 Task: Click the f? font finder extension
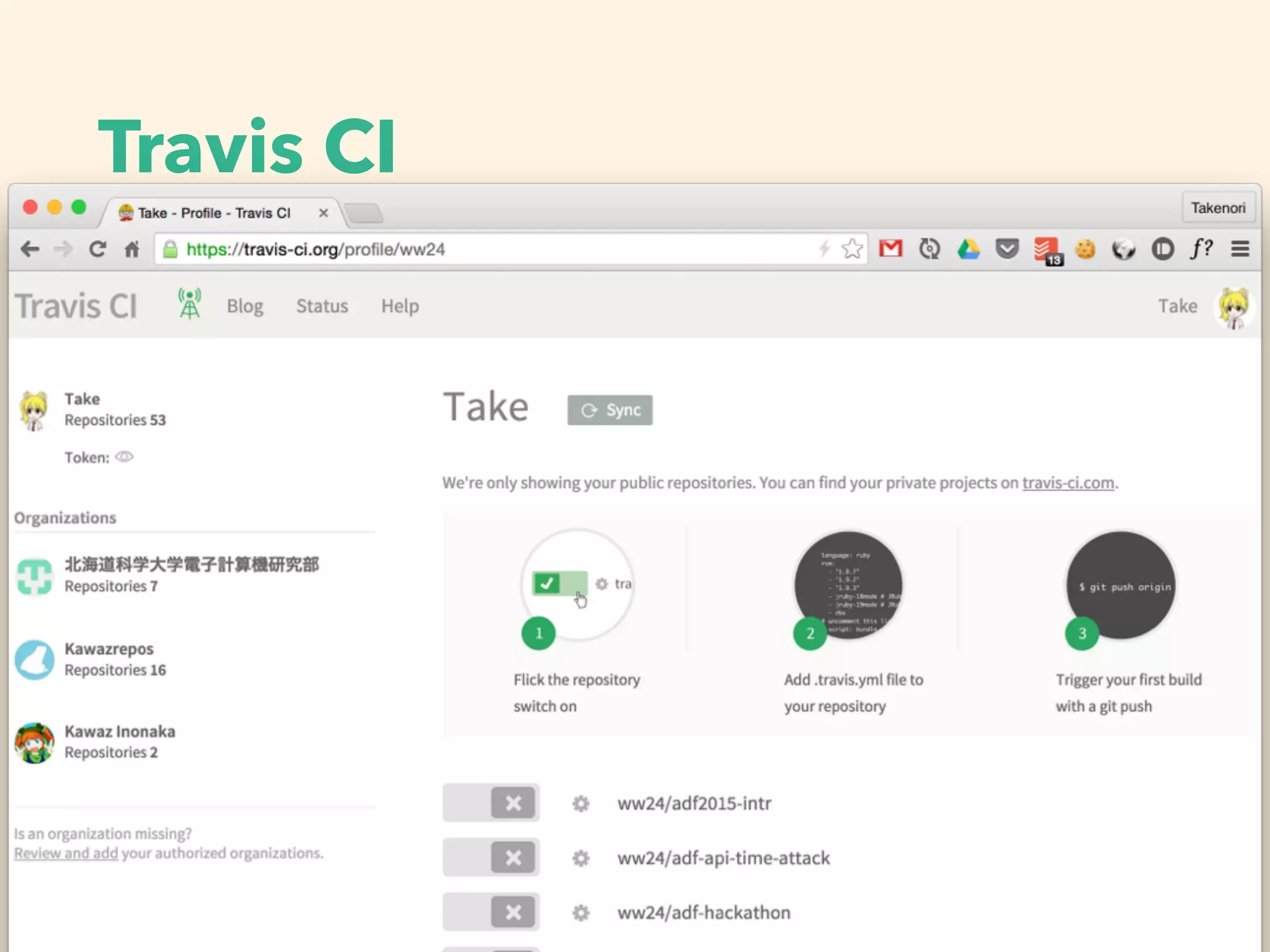tap(1201, 249)
